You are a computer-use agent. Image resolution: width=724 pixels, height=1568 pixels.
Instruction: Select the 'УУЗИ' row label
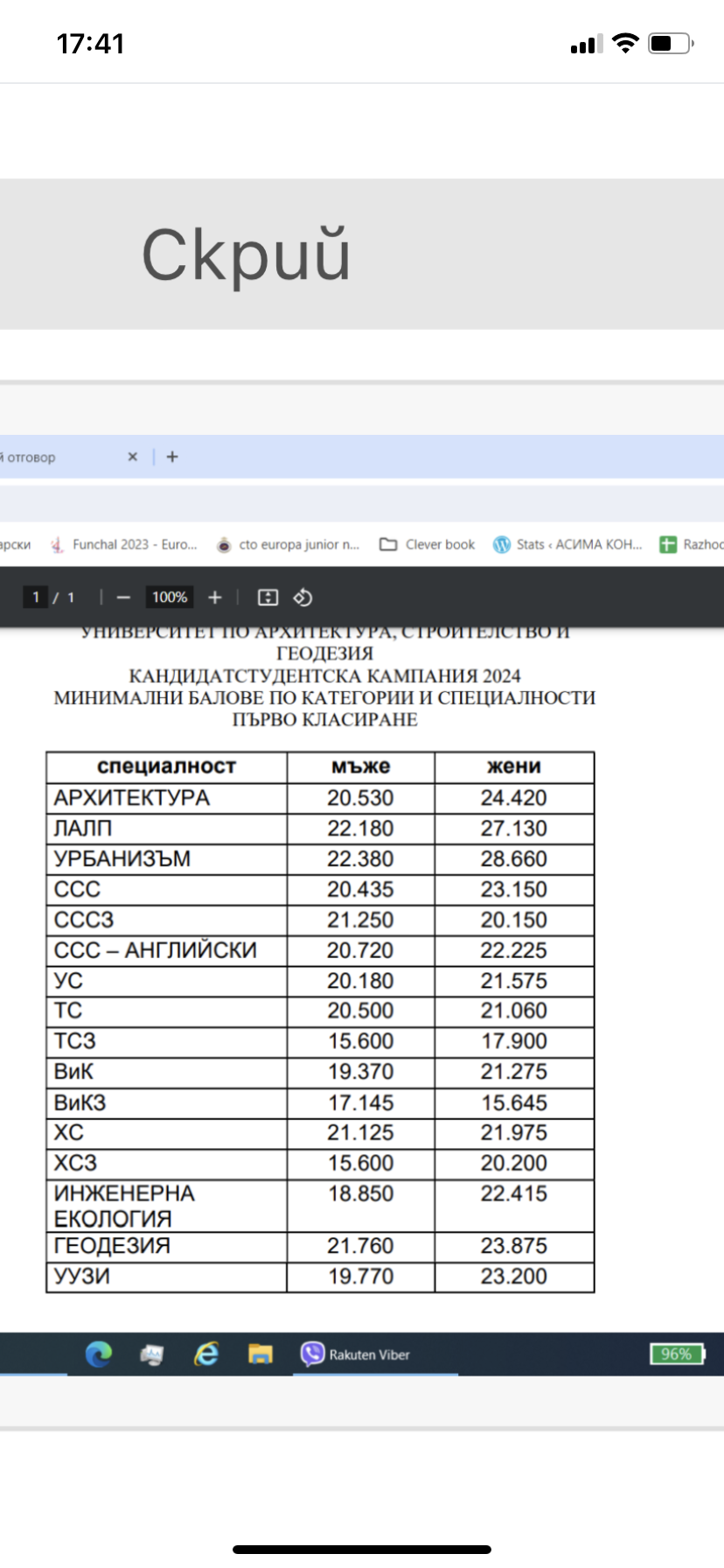coord(82,1277)
